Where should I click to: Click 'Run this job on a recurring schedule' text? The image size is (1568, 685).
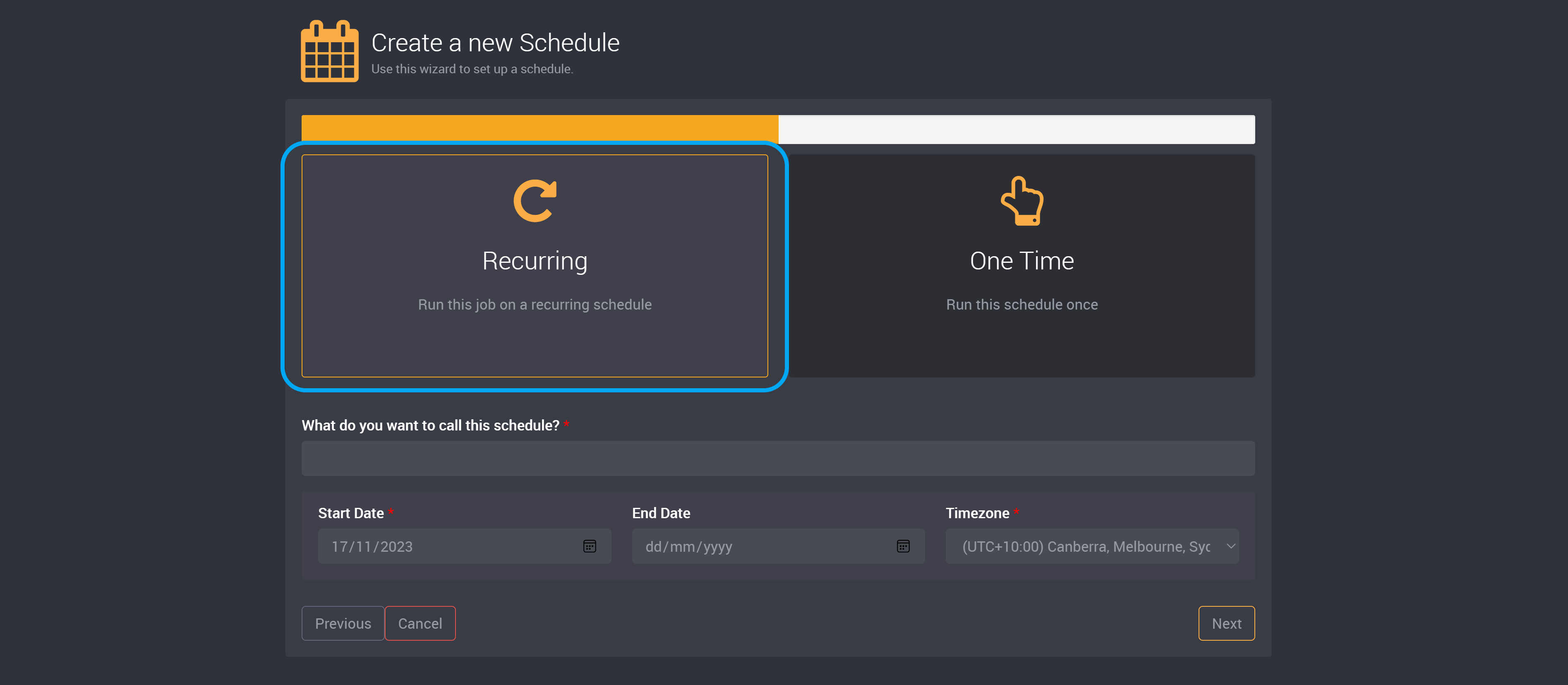pos(535,305)
